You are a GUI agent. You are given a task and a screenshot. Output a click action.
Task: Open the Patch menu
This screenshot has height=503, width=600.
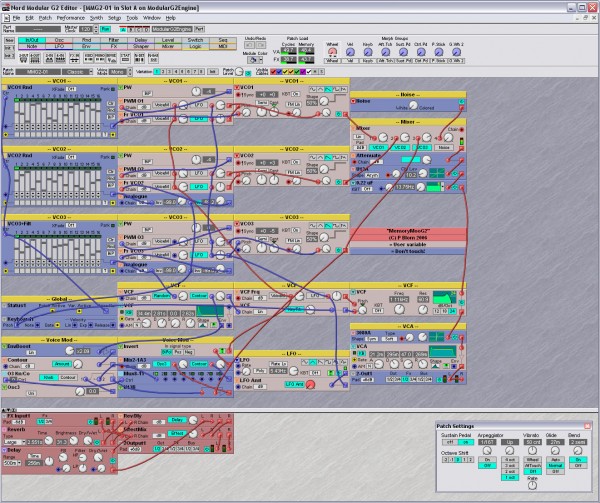45,18
